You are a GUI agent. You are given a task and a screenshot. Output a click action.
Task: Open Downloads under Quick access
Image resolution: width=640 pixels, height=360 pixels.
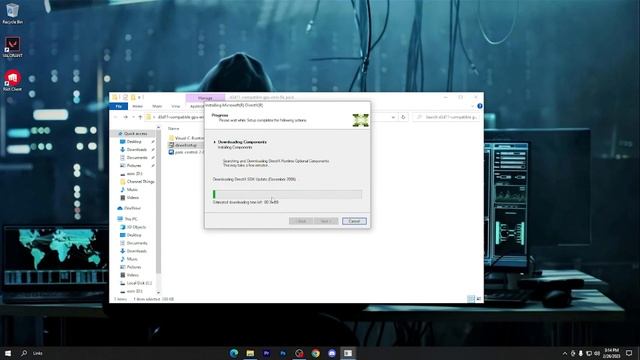(x=136, y=150)
